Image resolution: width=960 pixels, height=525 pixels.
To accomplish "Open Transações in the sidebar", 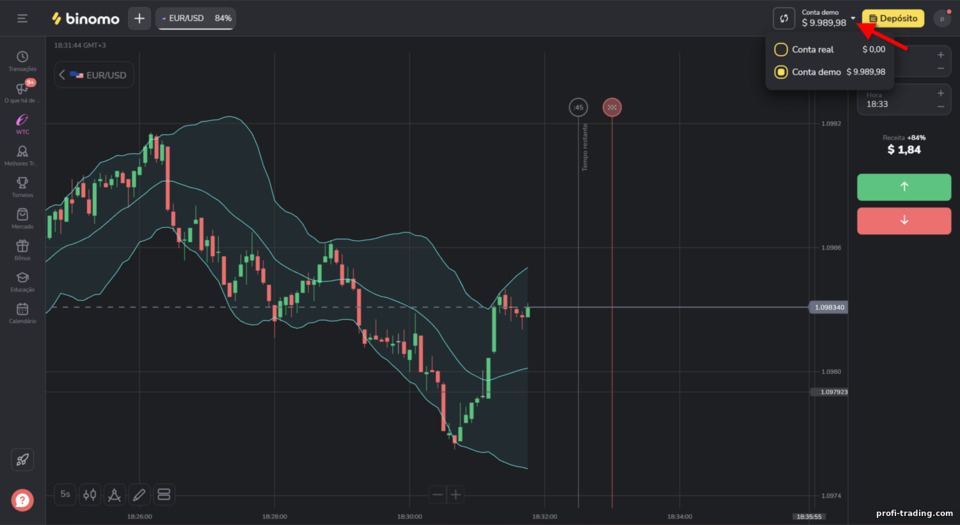I will click(x=22, y=61).
